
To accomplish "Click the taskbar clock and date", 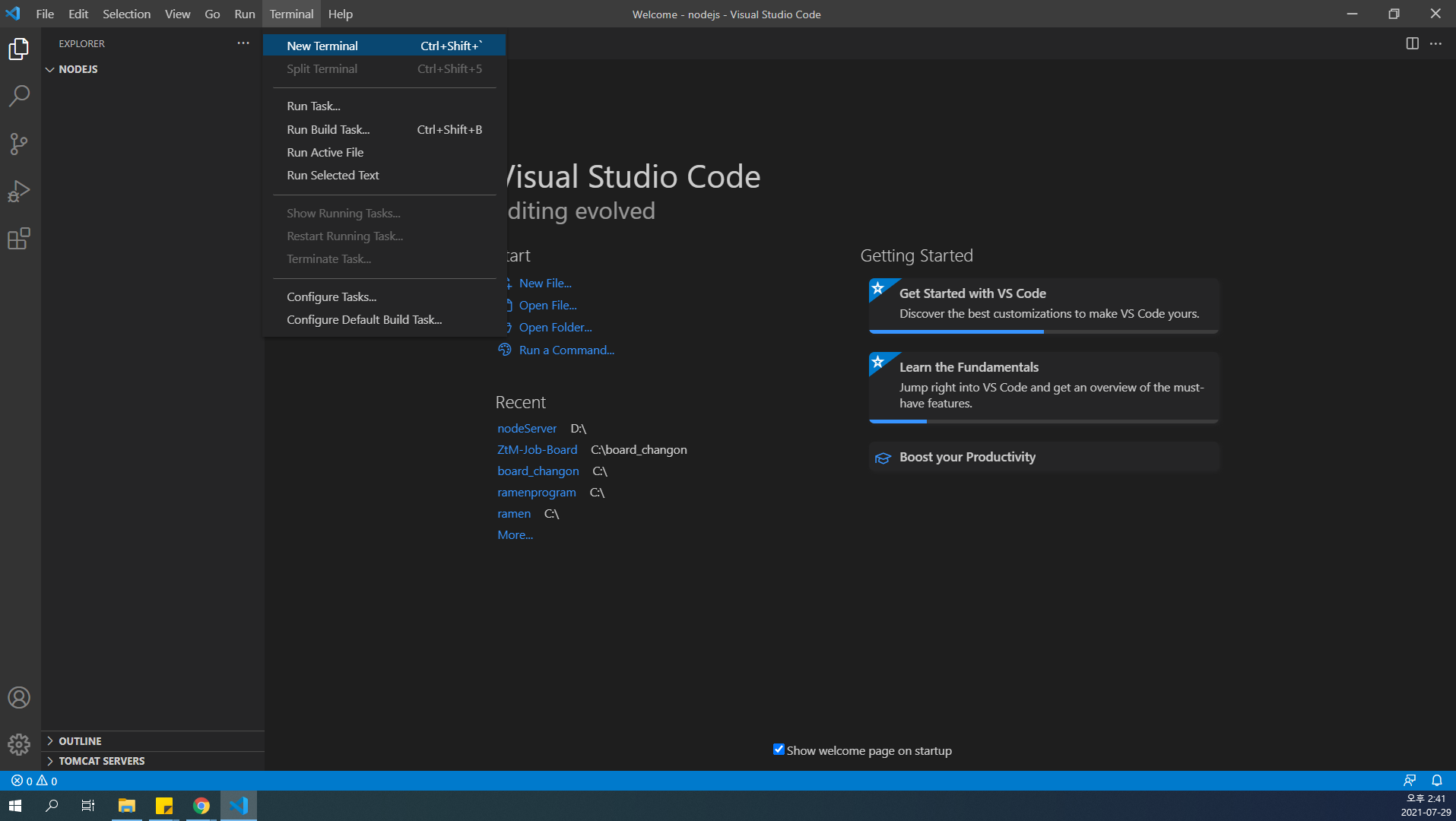I will tap(1426, 806).
